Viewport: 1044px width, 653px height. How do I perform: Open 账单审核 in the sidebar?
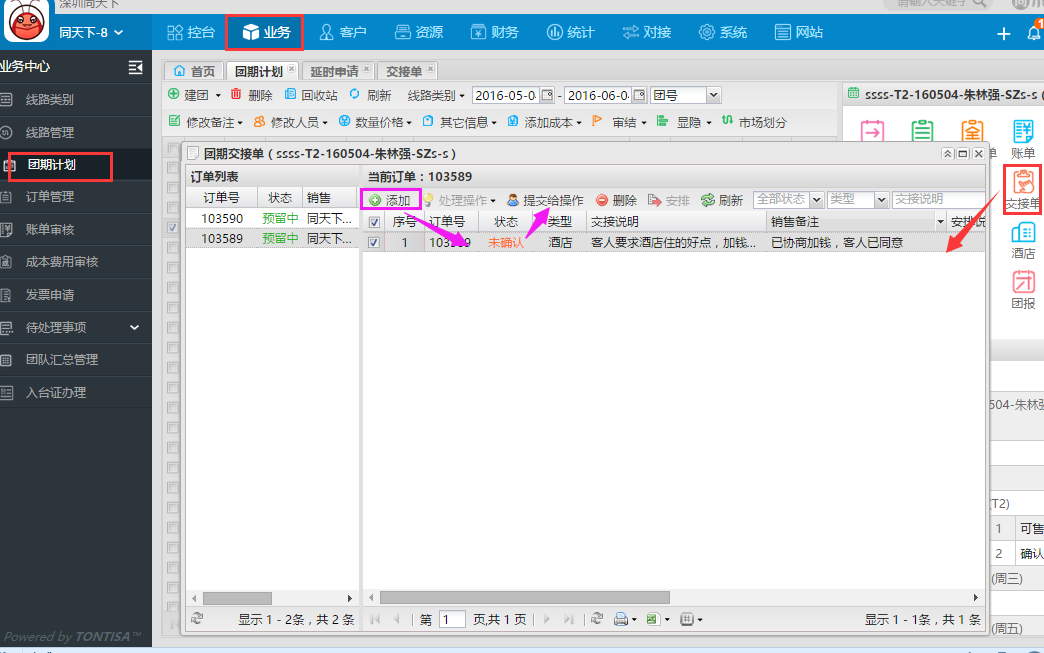(x=75, y=230)
